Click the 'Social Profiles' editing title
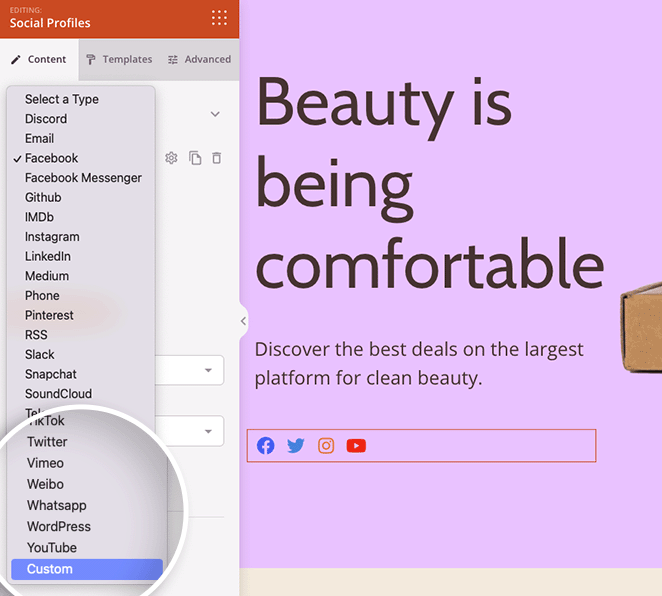The image size is (662, 596). [50, 23]
